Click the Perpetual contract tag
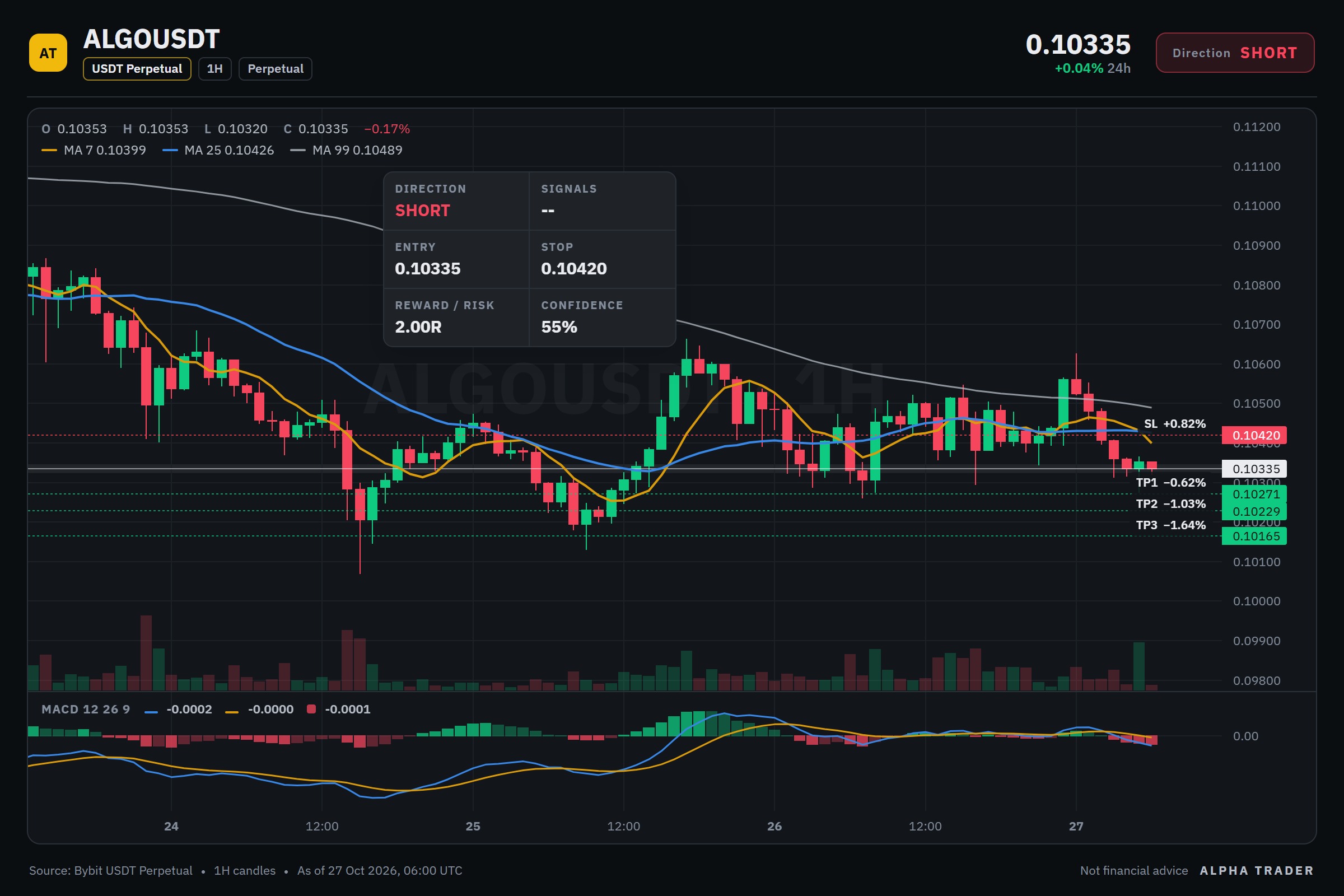The height and width of the screenshot is (896, 1344). [x=276, y=68]
